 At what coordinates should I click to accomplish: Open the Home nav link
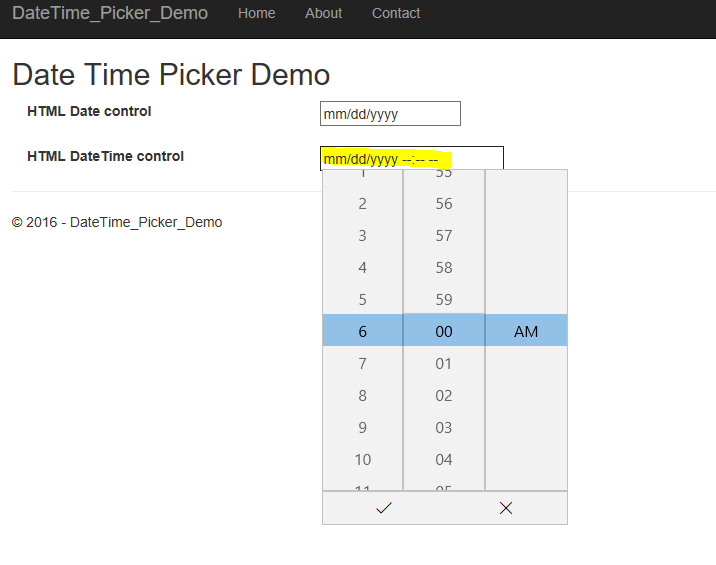[x=257, y=13]
